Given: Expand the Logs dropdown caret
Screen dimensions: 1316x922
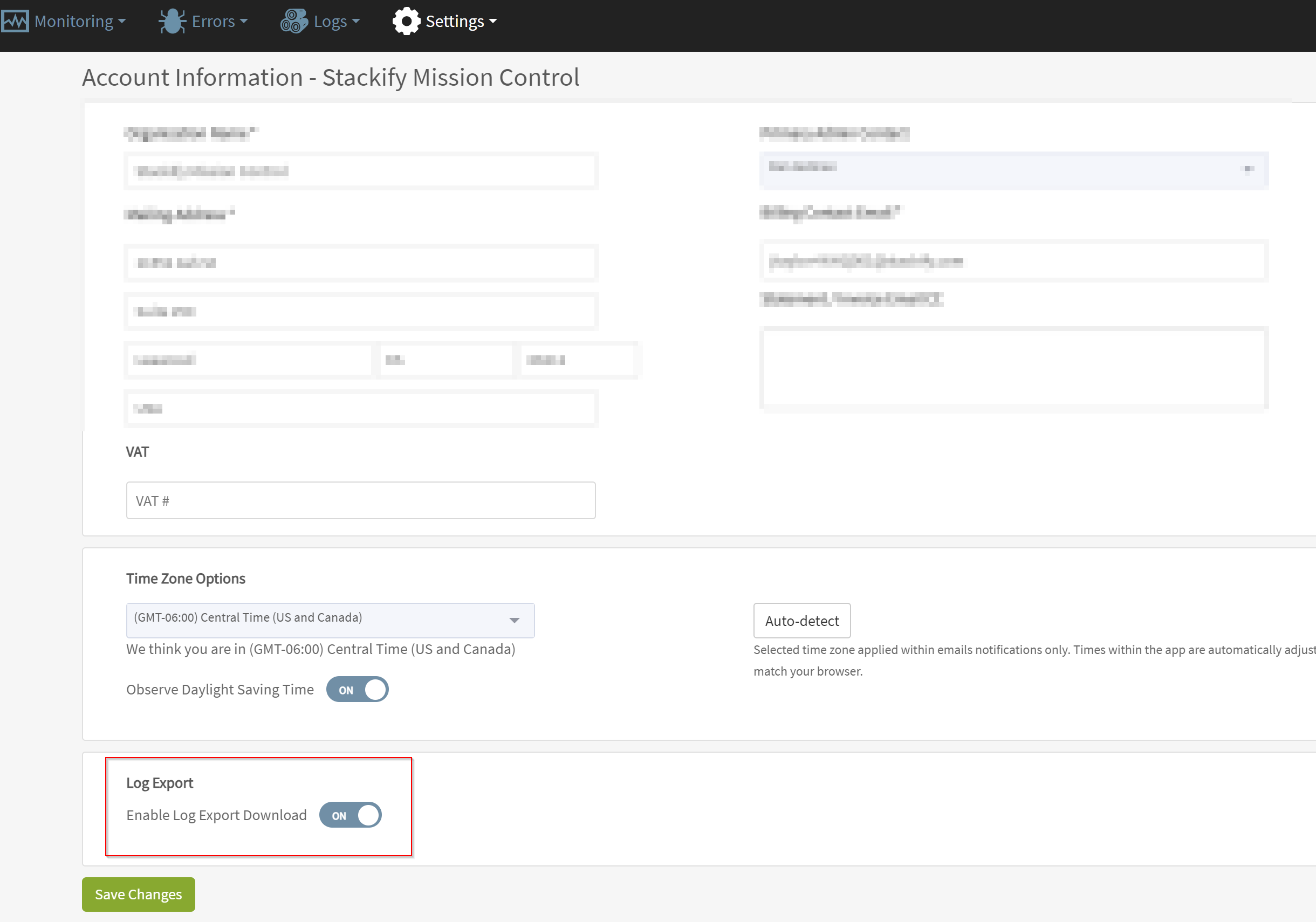Looking at the screenshot, I should pos(356,22).
